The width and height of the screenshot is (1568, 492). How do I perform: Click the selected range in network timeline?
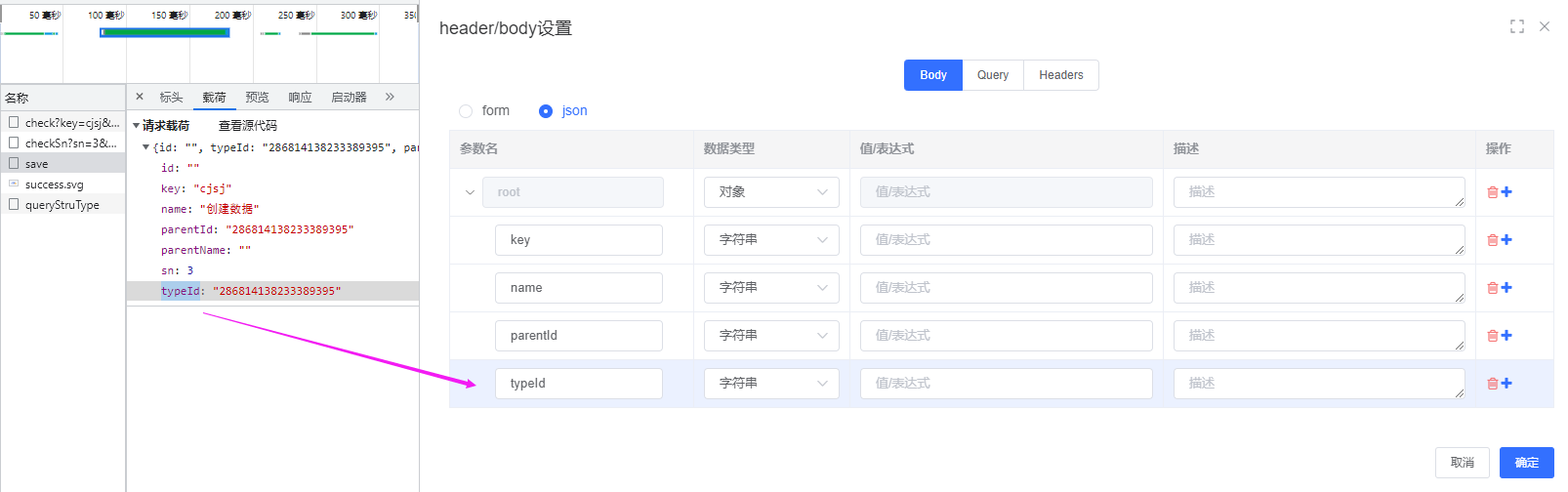[165, 32]
